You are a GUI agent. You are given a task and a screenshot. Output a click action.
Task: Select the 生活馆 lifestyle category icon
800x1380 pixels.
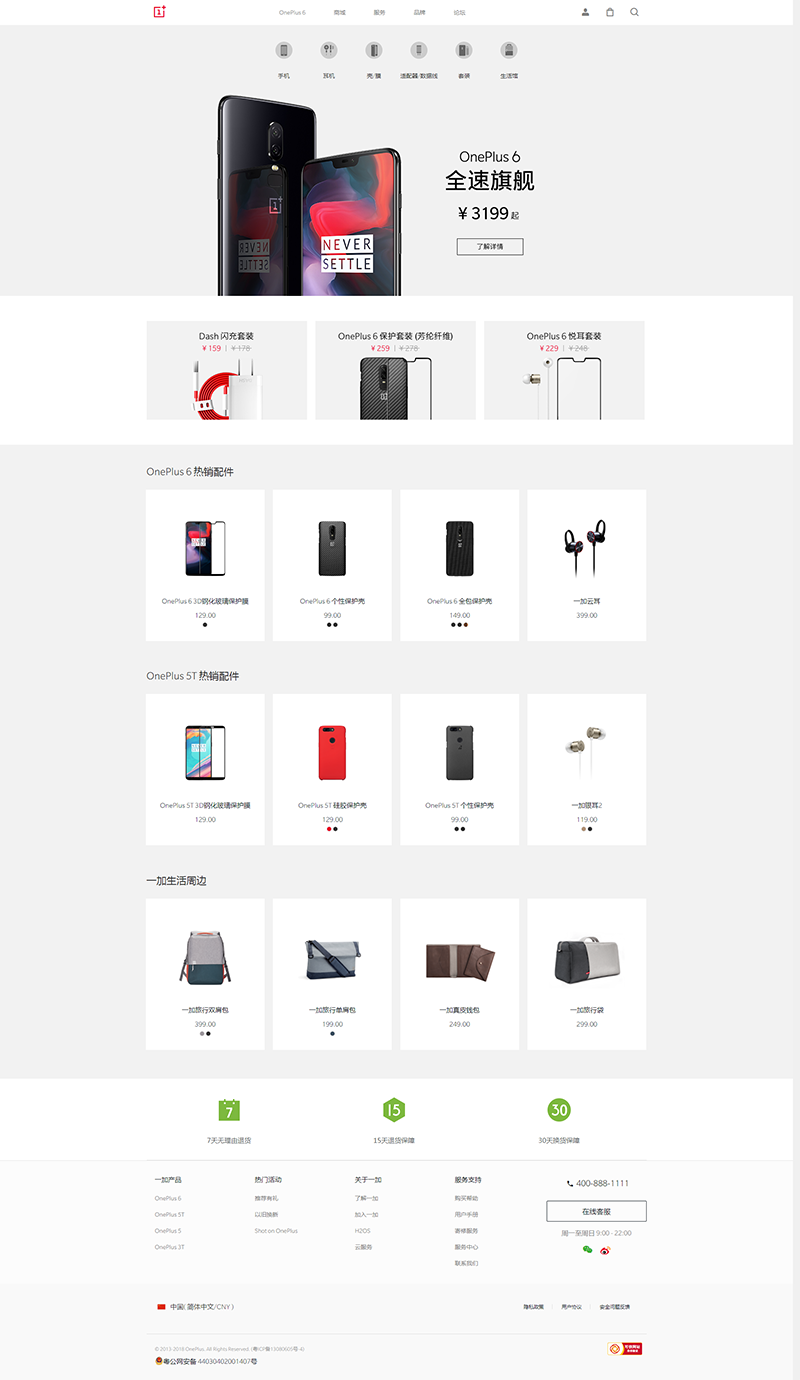click(509, 50)
